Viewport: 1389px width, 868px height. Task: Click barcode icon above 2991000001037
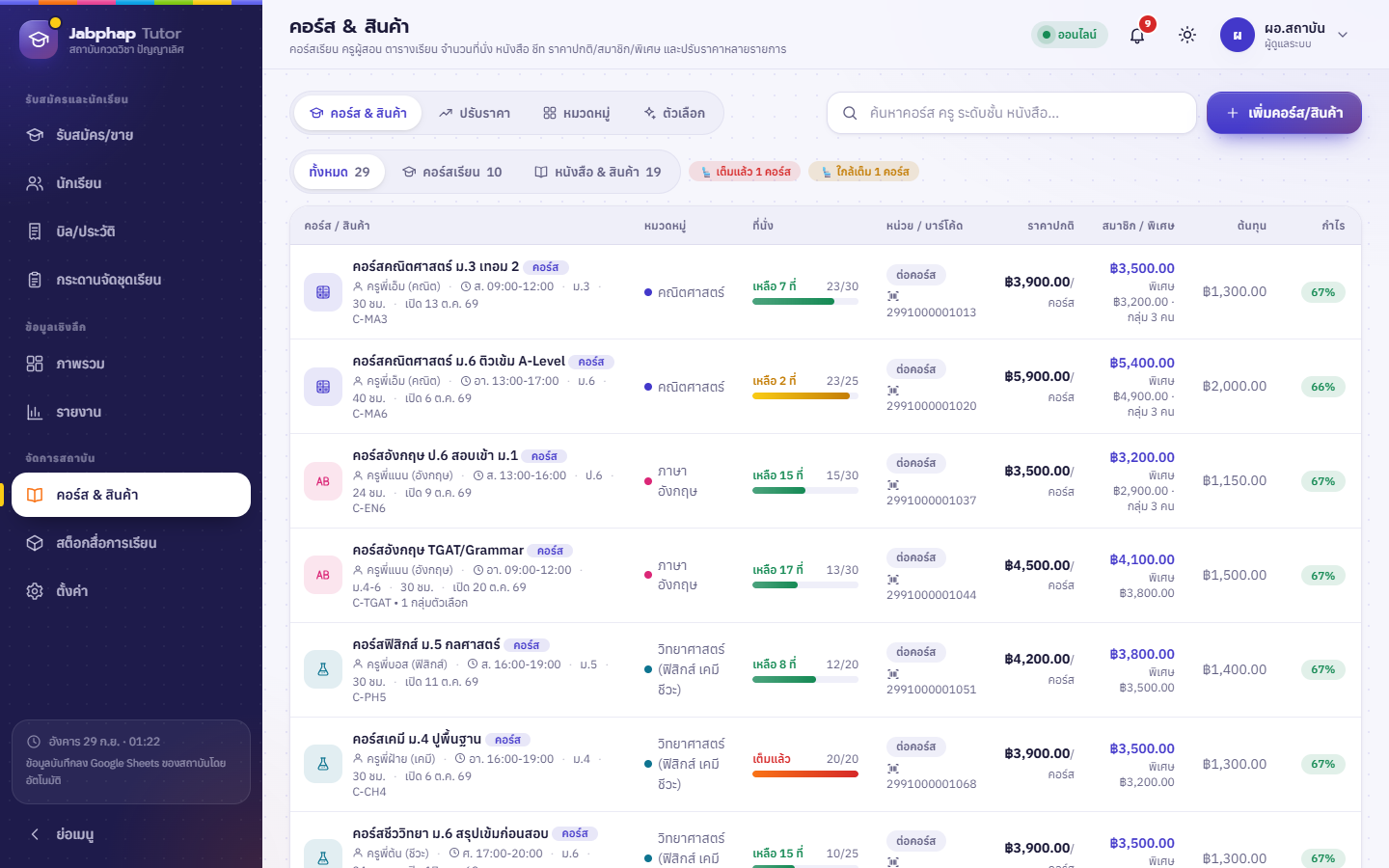pos(893,485)
